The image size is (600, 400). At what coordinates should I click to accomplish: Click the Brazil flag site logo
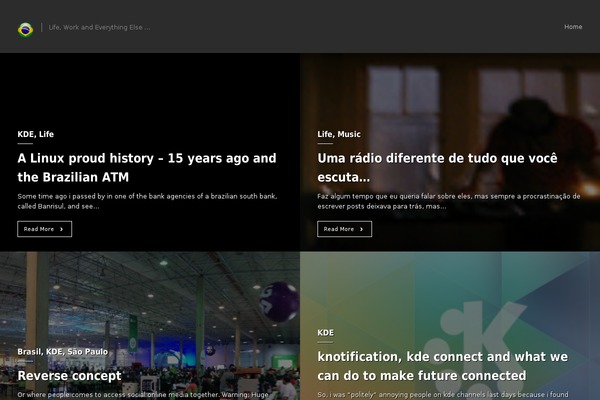[x=26, y=29]
